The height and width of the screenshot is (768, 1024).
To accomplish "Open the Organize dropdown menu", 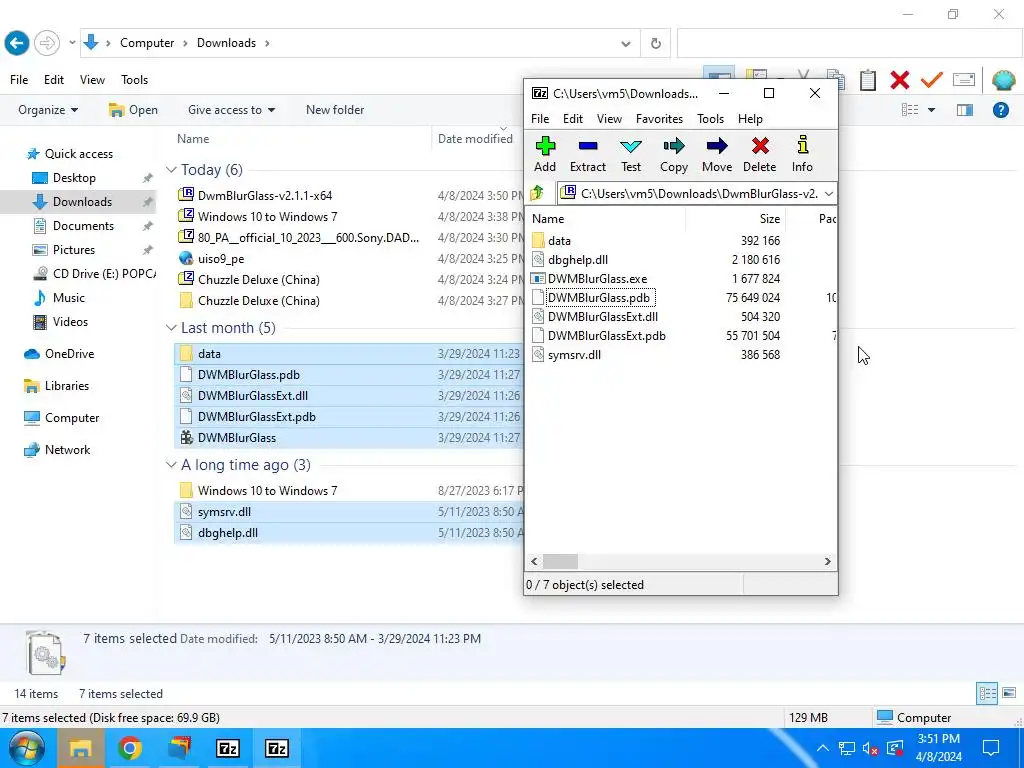I will click(48, 110).
